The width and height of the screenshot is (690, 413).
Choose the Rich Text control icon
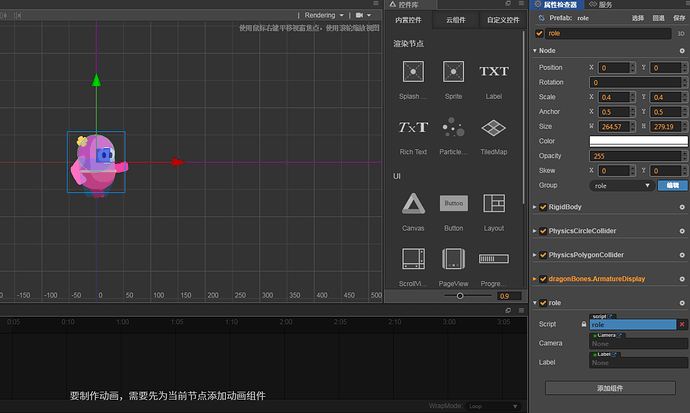pos(413,128)
